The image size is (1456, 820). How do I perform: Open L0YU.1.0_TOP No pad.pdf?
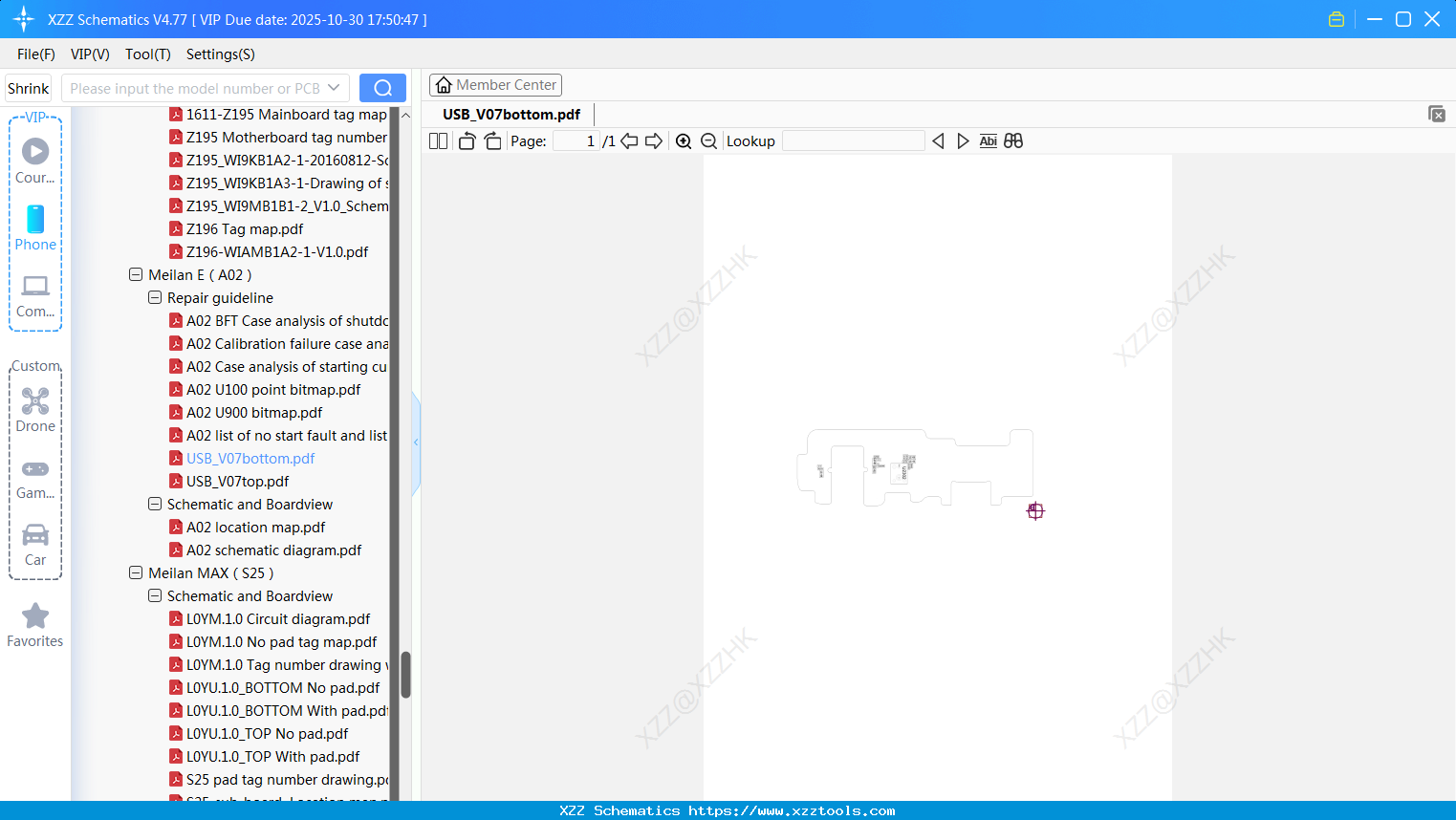[267, 733]
